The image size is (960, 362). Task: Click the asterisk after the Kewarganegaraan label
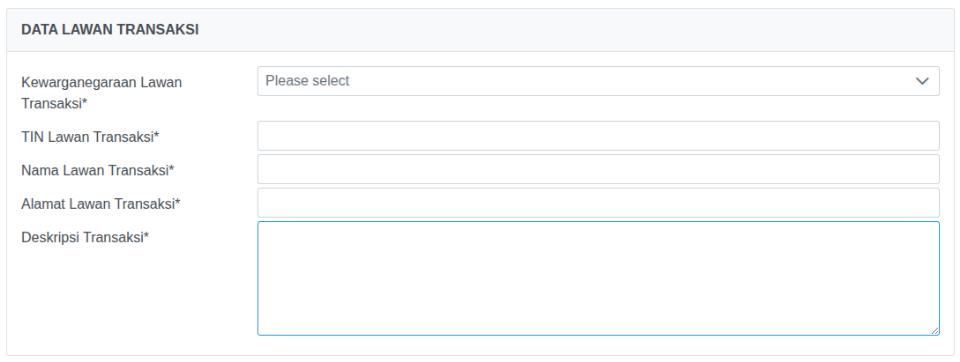click(84, 102)
